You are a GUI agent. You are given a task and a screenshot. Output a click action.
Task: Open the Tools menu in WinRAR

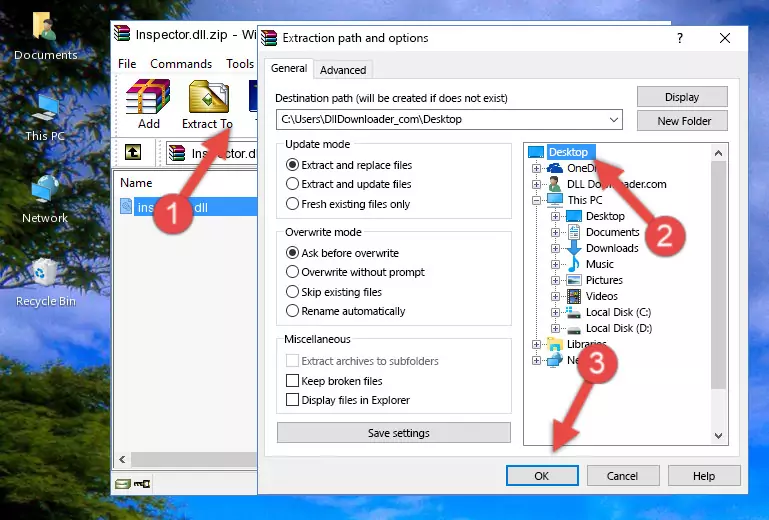tap(240, 64)
